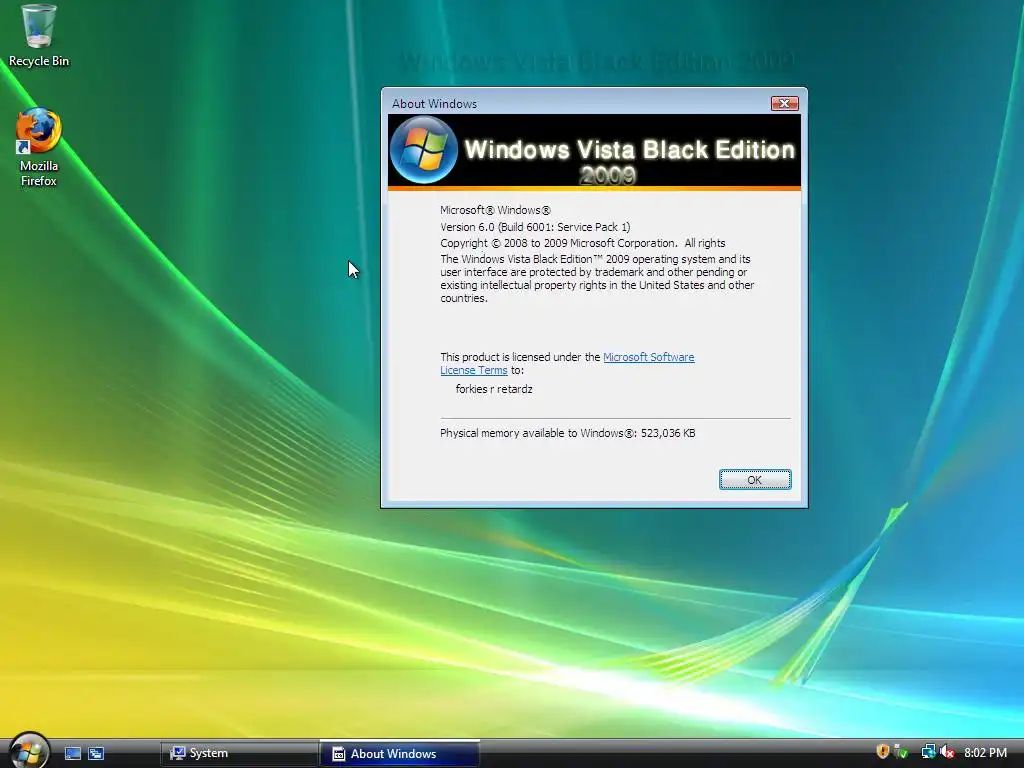Click the 8:02 PM clock
The width and height of the screenshot is (1024, 768).
[985, 753]
